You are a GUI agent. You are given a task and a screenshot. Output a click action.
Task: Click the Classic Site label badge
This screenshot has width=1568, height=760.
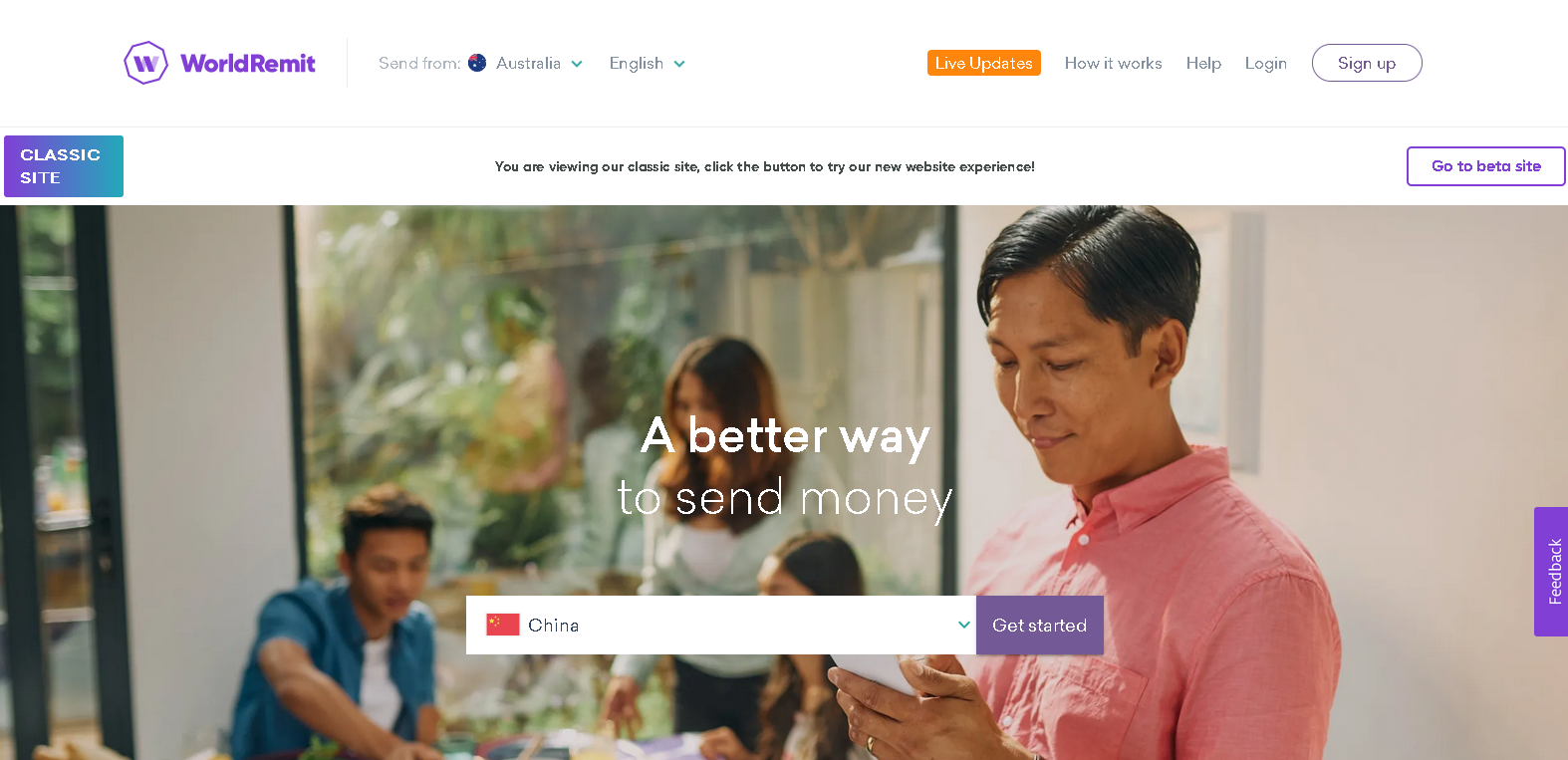(x=64, y=166)
